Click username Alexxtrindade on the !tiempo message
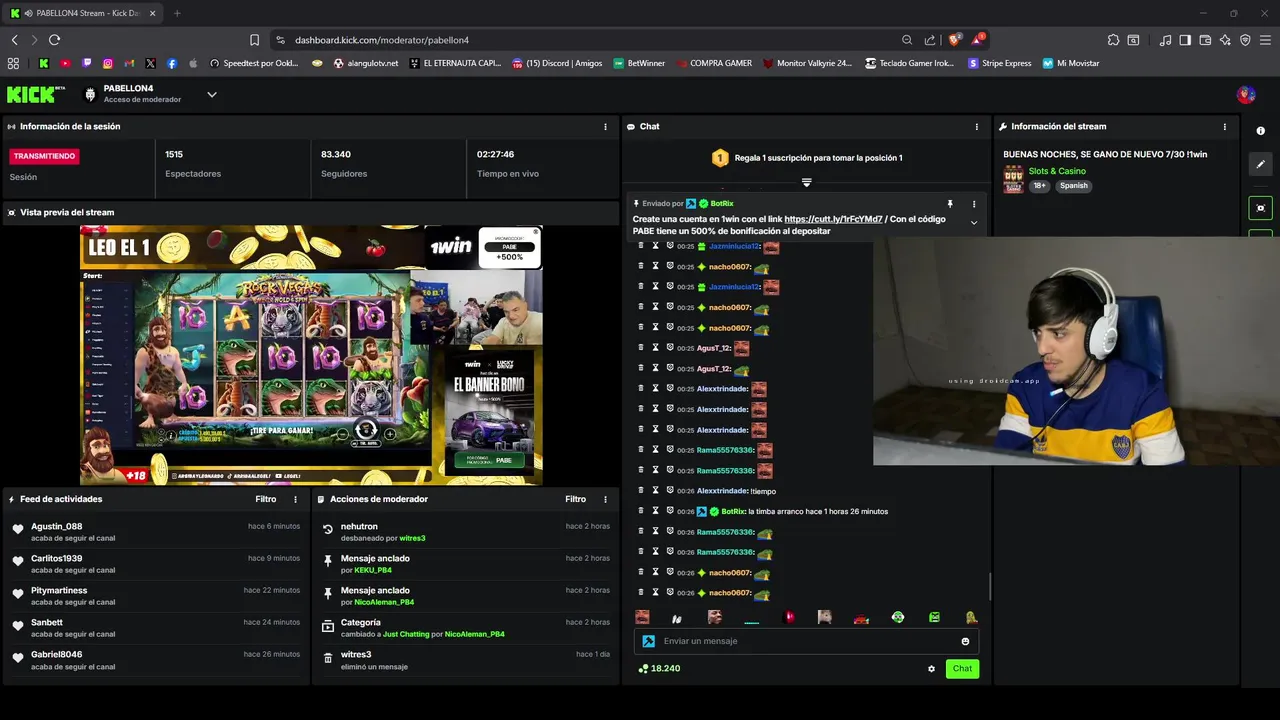The image size is (1280, 720). tap(722, 491)
